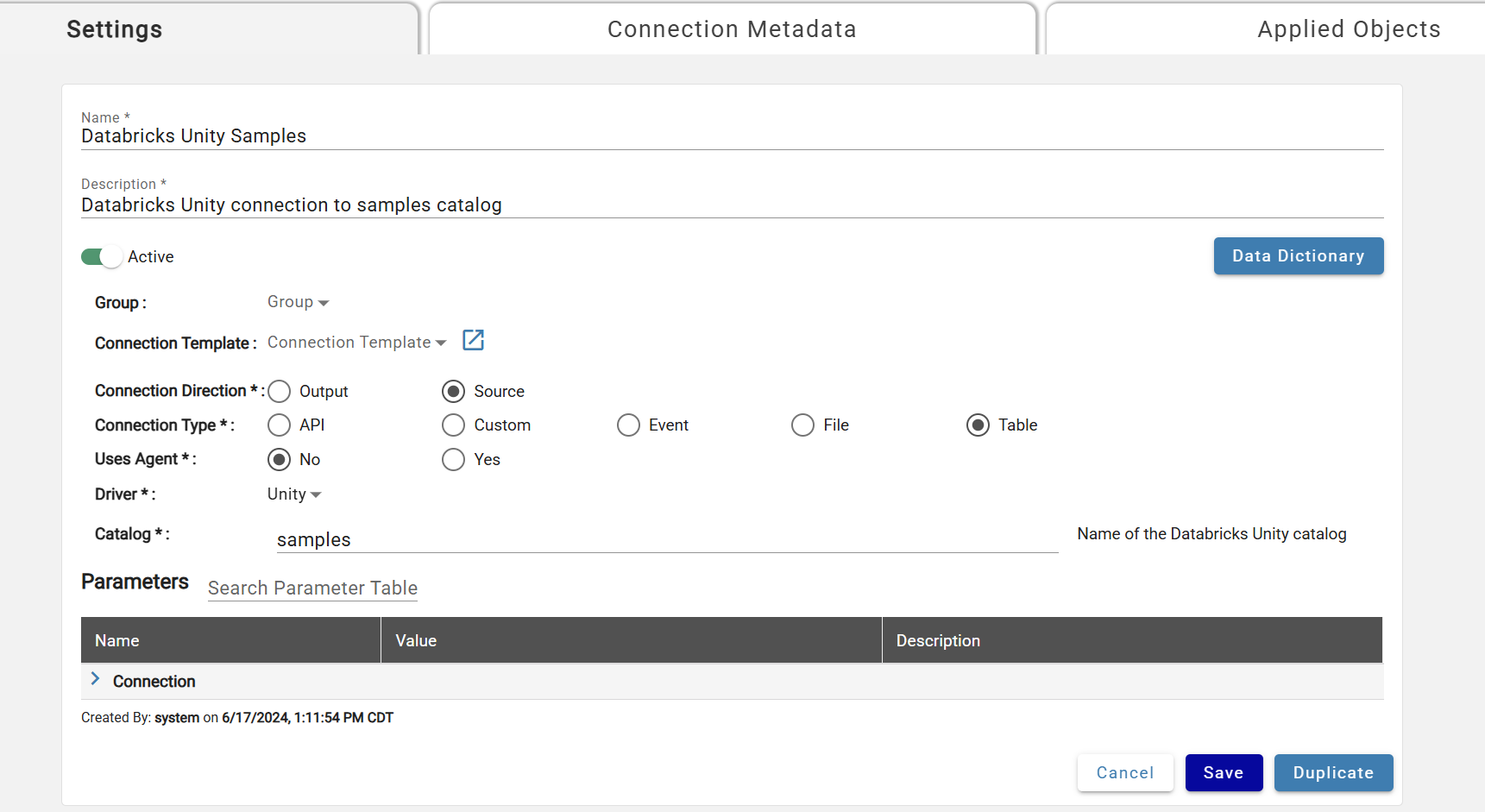This screenshot has width=1485, height=812.
Task: Select the File connection type
Action: pos(802,425)
